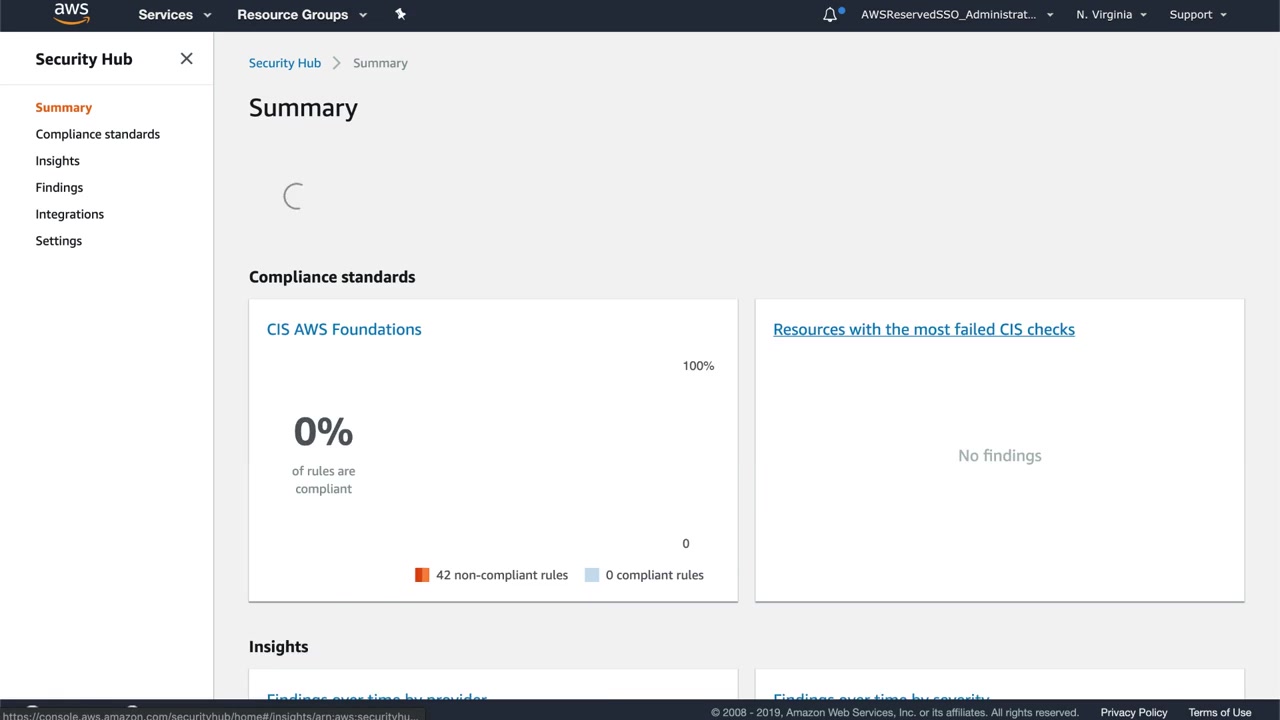Click the AWS logo home icon
This screenshot has width=1280, height=720.
(71, 13)
